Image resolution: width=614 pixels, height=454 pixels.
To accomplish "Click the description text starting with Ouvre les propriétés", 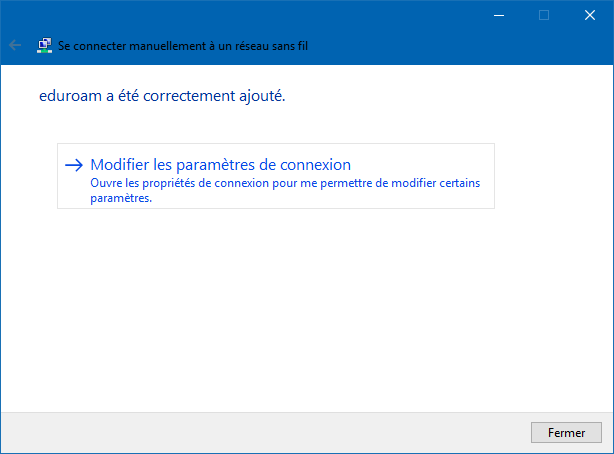I will point(285,190).
